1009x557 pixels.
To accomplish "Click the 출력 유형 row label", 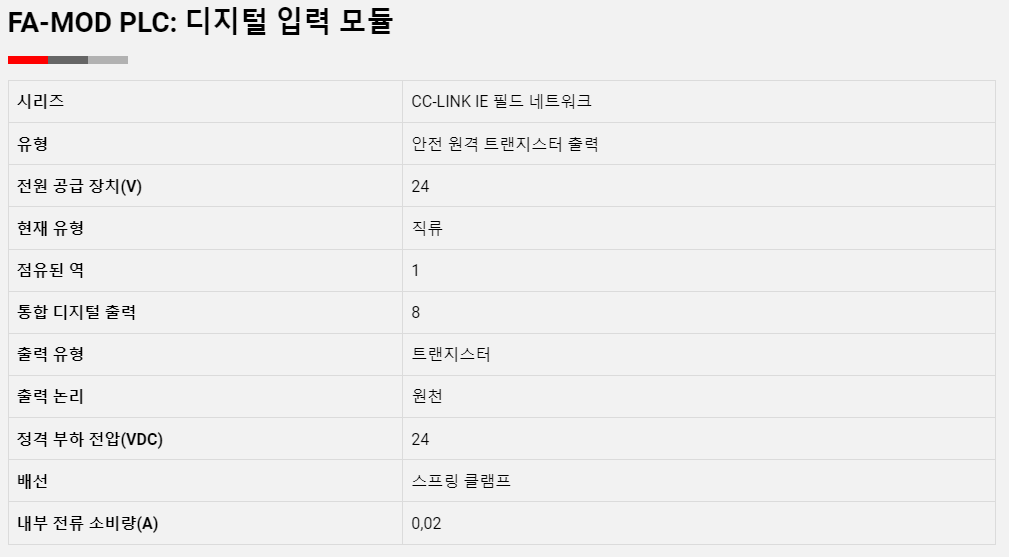I will click(50, 354).
